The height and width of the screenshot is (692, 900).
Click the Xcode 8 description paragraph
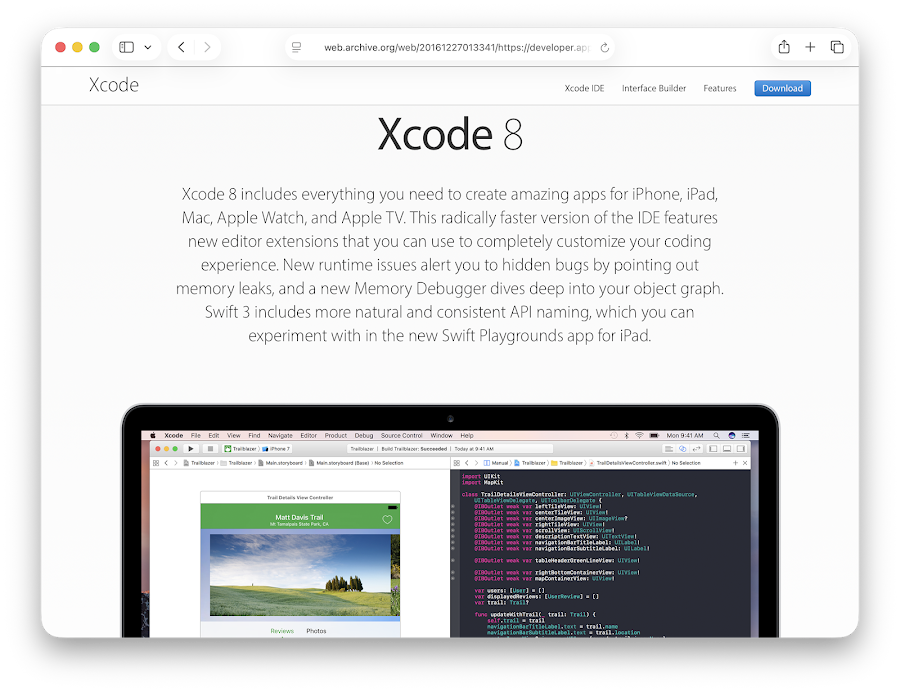tap(450, 265)
